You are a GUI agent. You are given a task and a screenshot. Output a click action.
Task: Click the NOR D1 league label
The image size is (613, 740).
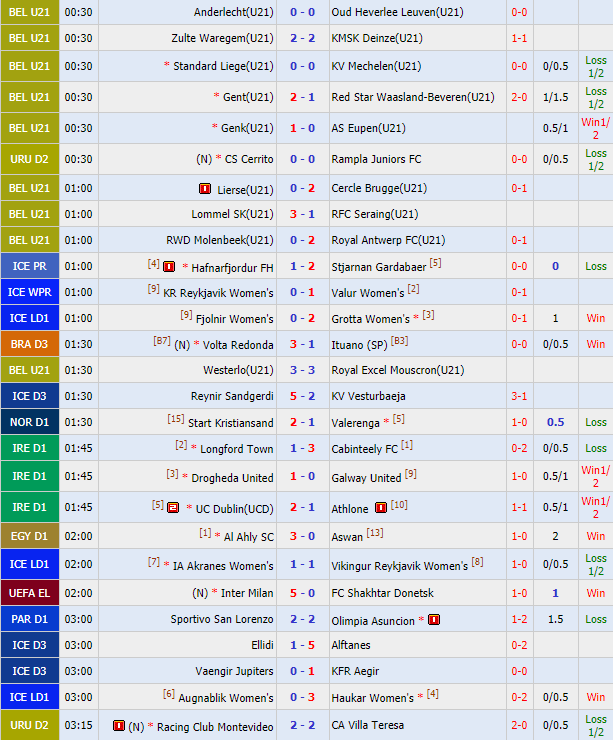click(29, 422)
